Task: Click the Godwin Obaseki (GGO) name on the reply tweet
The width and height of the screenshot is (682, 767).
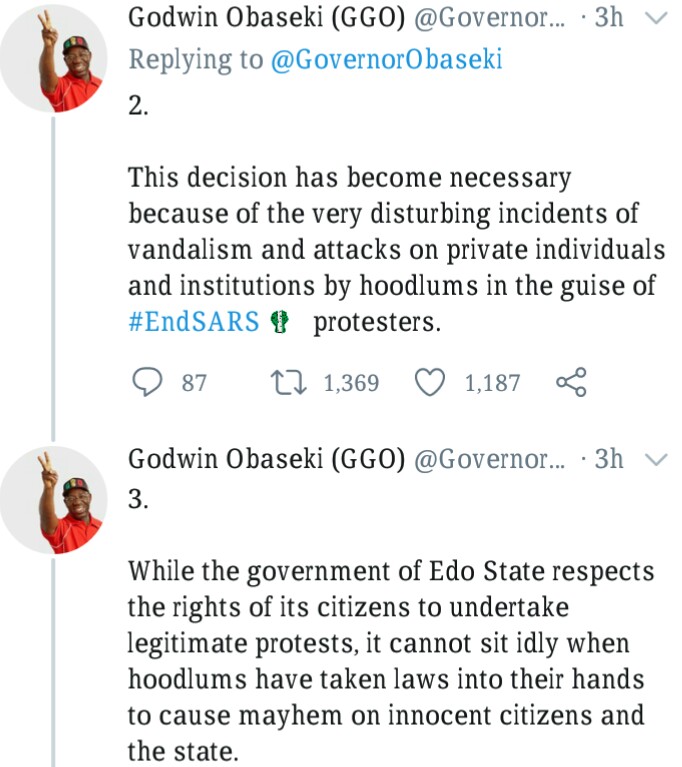Action: (x=266, y=18)
